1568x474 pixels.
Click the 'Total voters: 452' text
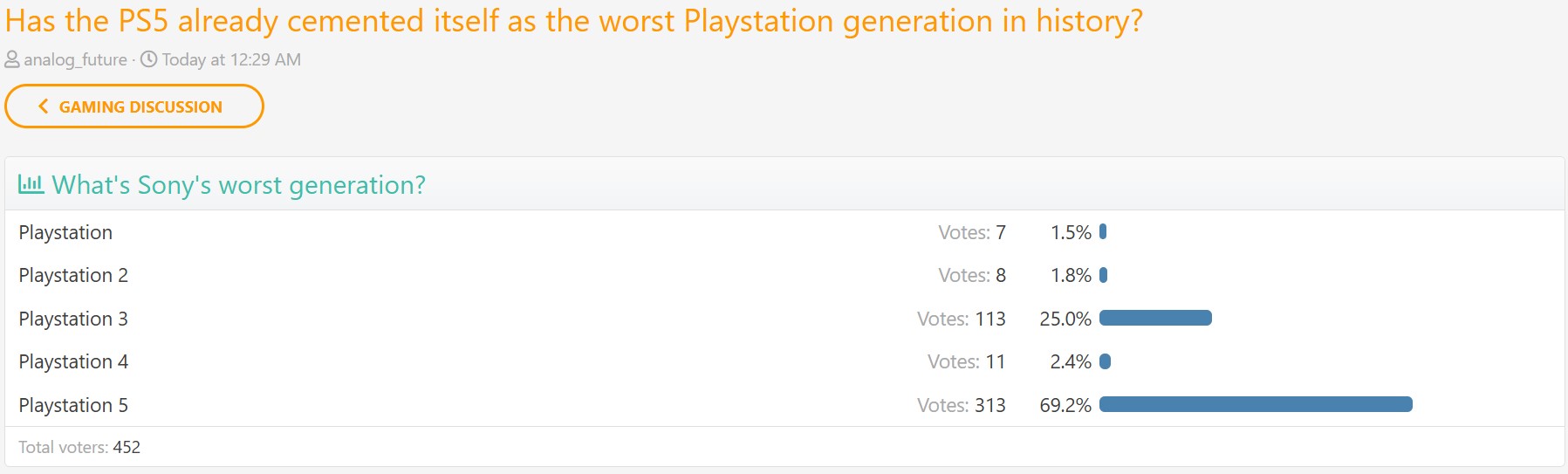click(79, 447)
